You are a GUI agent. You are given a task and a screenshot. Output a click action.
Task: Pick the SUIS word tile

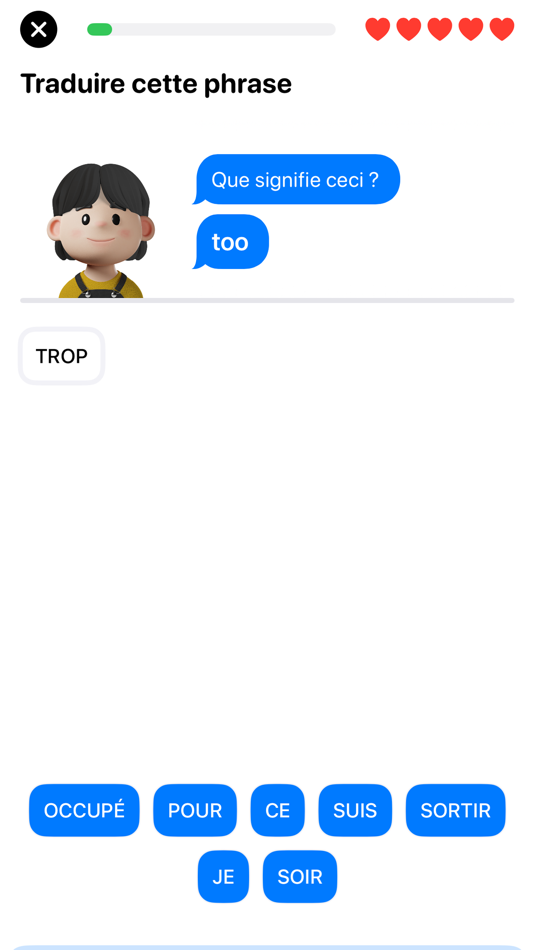[x=355, y=810]
